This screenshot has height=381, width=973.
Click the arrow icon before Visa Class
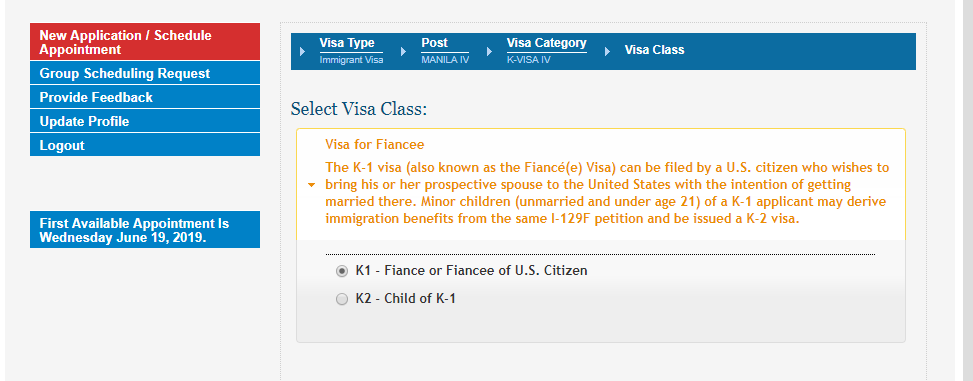(x=607, y=52)
